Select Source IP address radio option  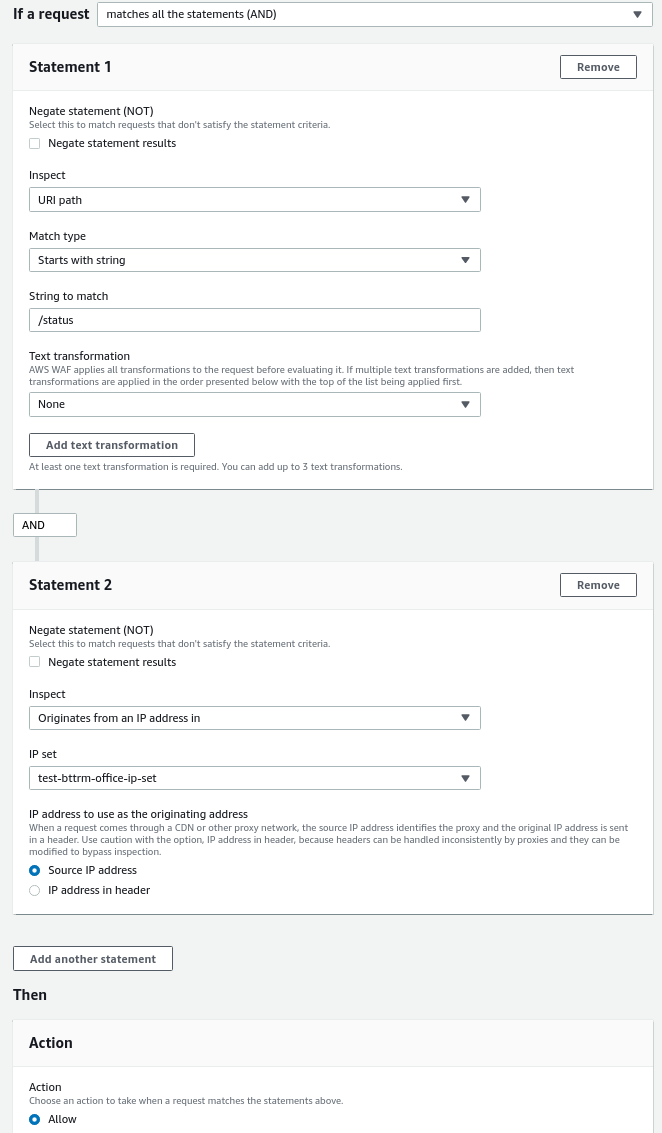coord(35,870)
